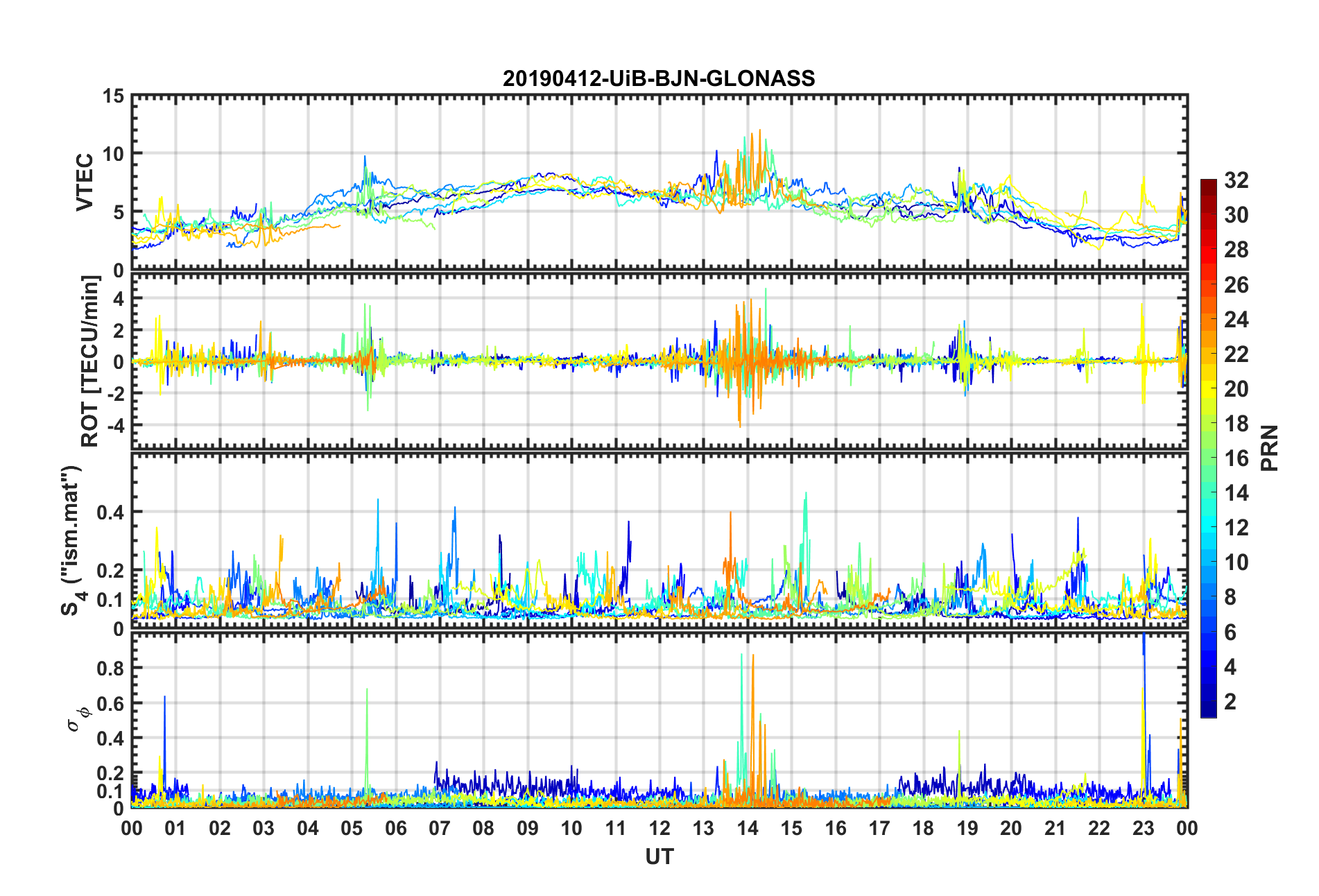Click the plot title 20190412-UiB-BJN-GLONASS
The width and height of the screenshot is (1319, 896).
coord(659,78)
